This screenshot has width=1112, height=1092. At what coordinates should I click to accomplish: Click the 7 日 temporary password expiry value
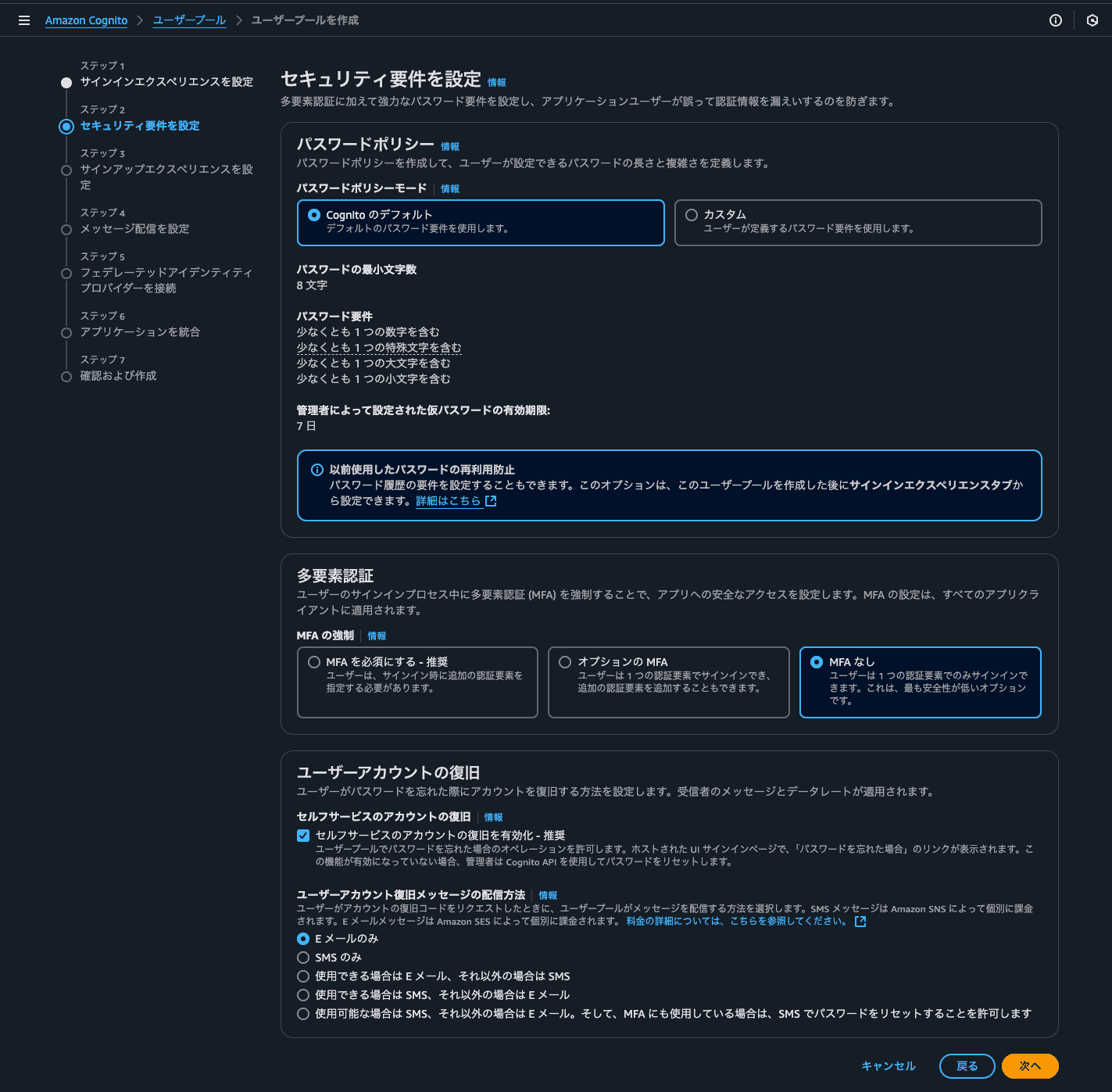[306, 426]
